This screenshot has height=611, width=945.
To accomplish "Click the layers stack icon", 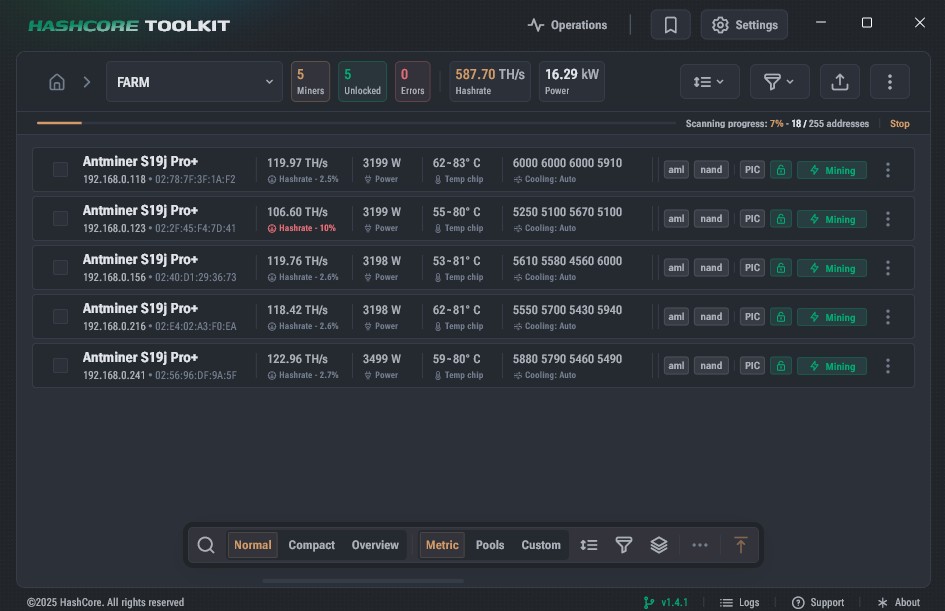I will pos(659,545).
